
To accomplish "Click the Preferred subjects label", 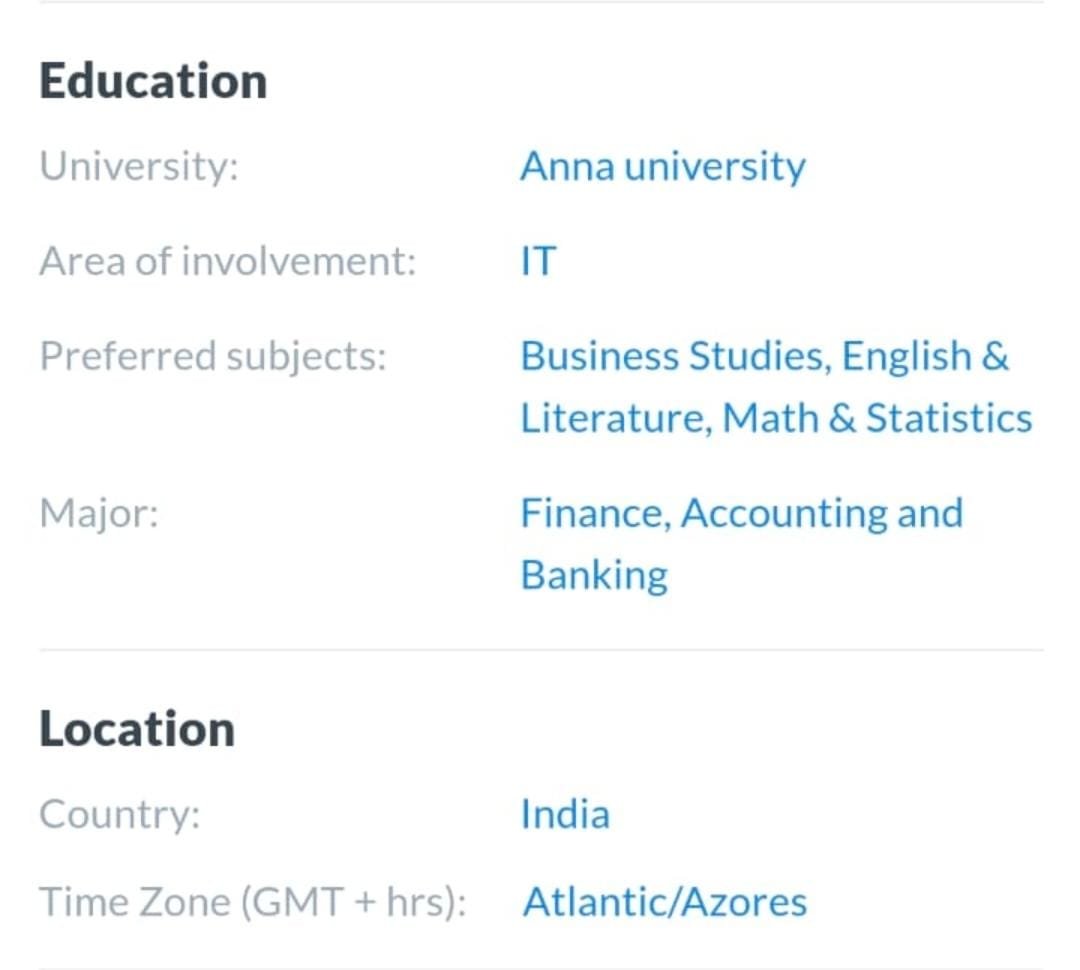I will 213,357.
